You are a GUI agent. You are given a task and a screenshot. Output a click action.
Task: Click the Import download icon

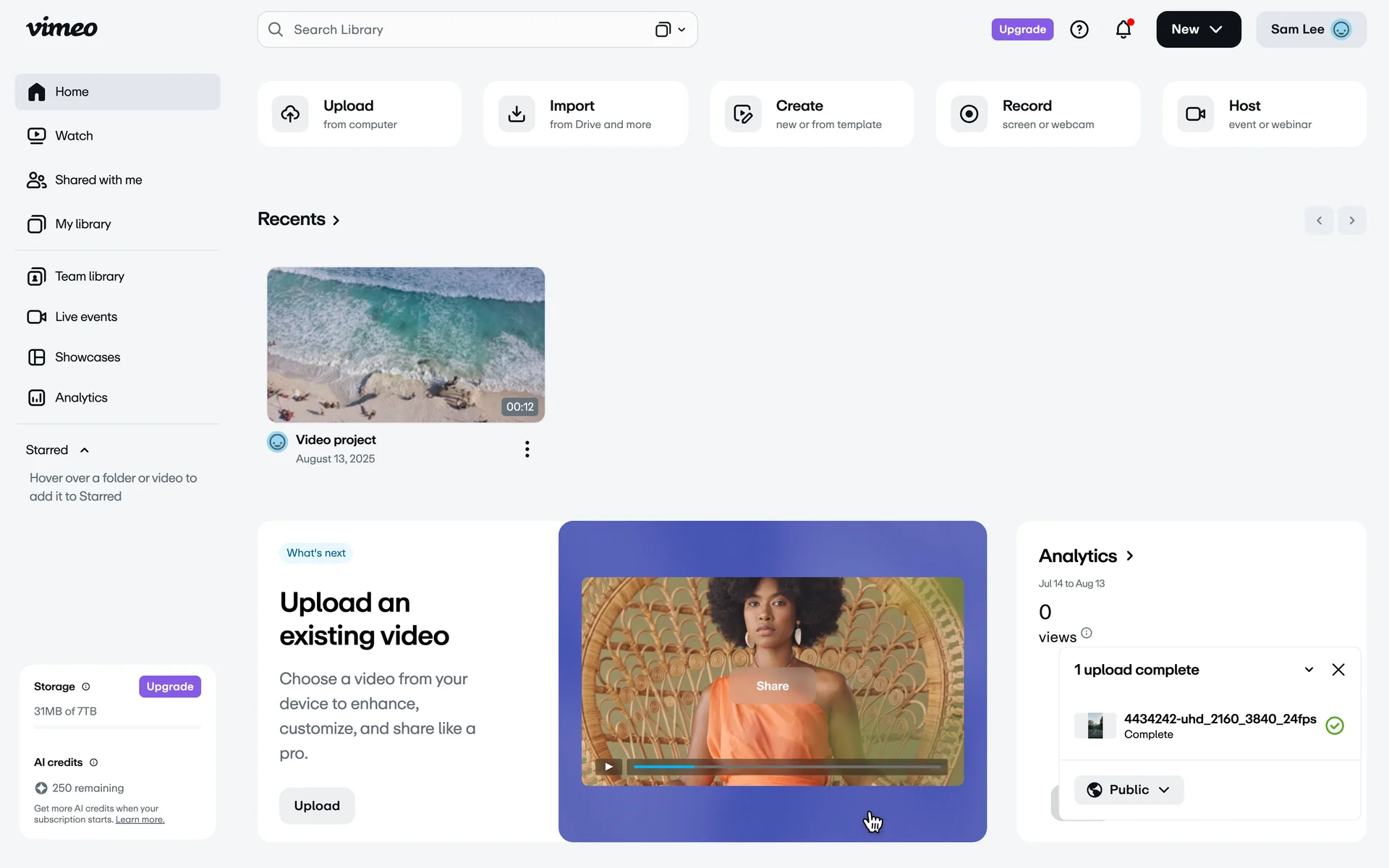click(x=517, y=114)
